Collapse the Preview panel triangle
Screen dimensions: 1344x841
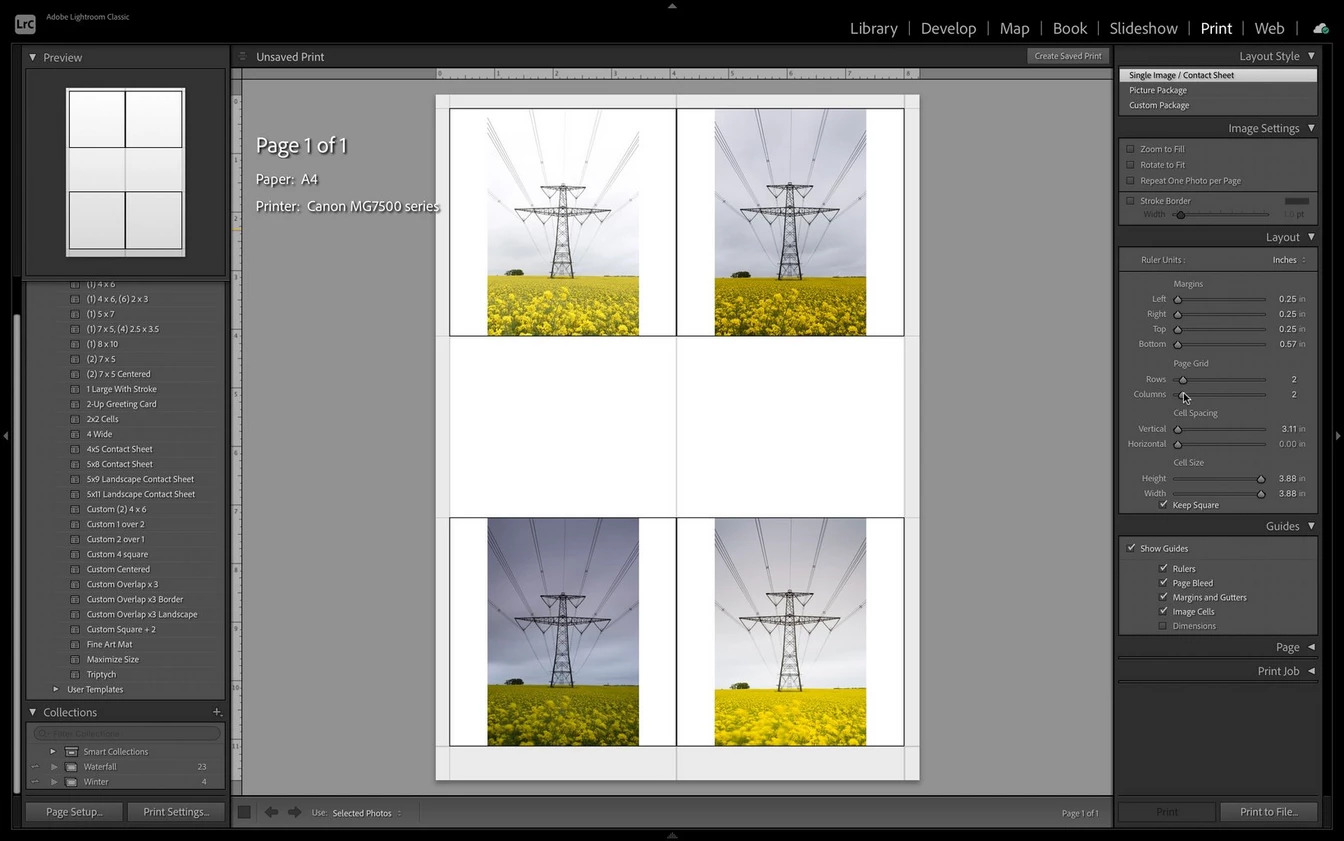click(x=32, y=57)
